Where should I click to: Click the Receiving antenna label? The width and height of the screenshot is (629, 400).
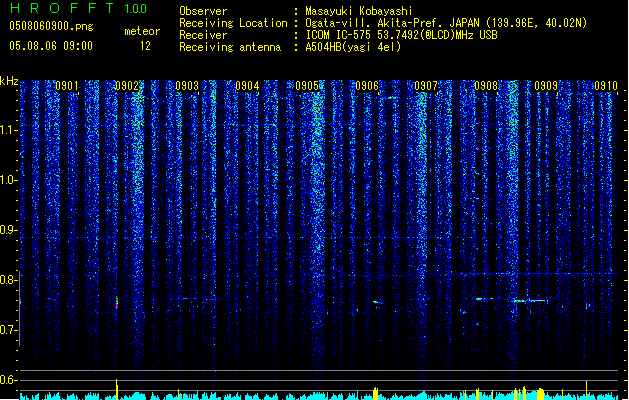pyautogui.click(x=230, y=47)
